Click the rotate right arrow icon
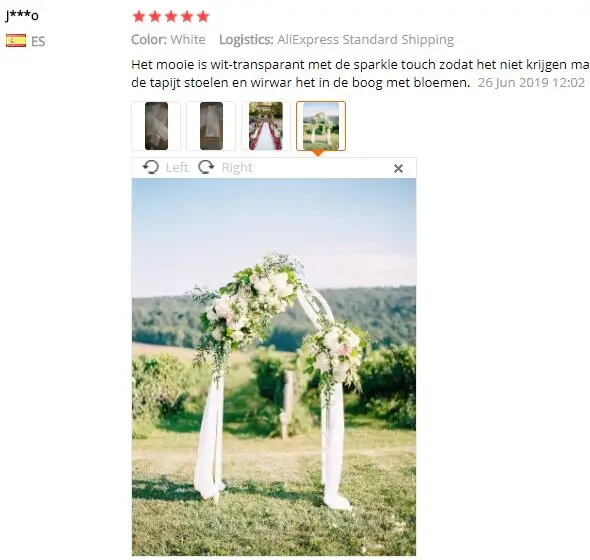The height and width of the screenshot is (560, 590). pyautogui.click(x=206, y=167)
